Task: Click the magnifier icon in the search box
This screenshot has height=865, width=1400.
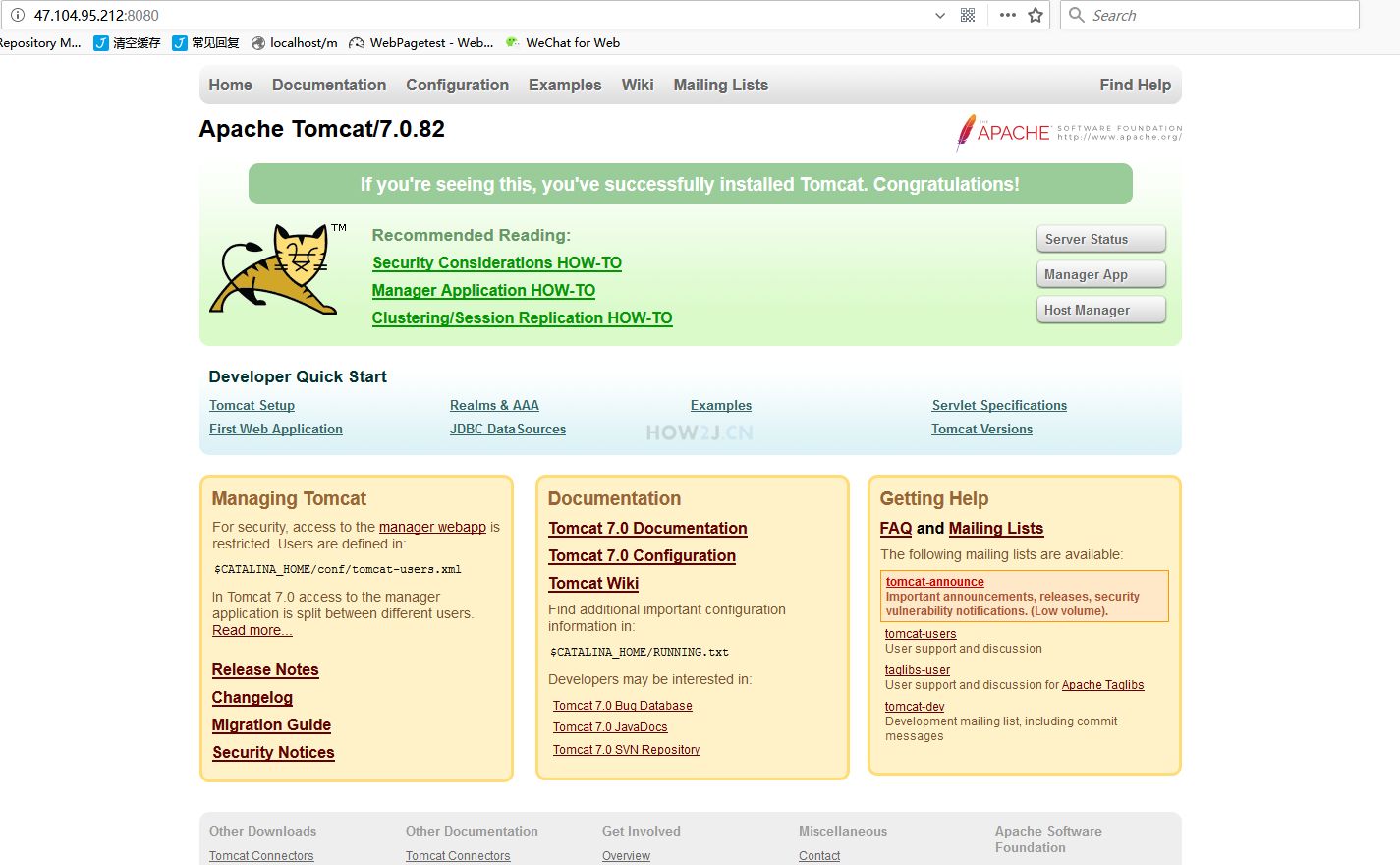Action: (x=1077, y=15)
